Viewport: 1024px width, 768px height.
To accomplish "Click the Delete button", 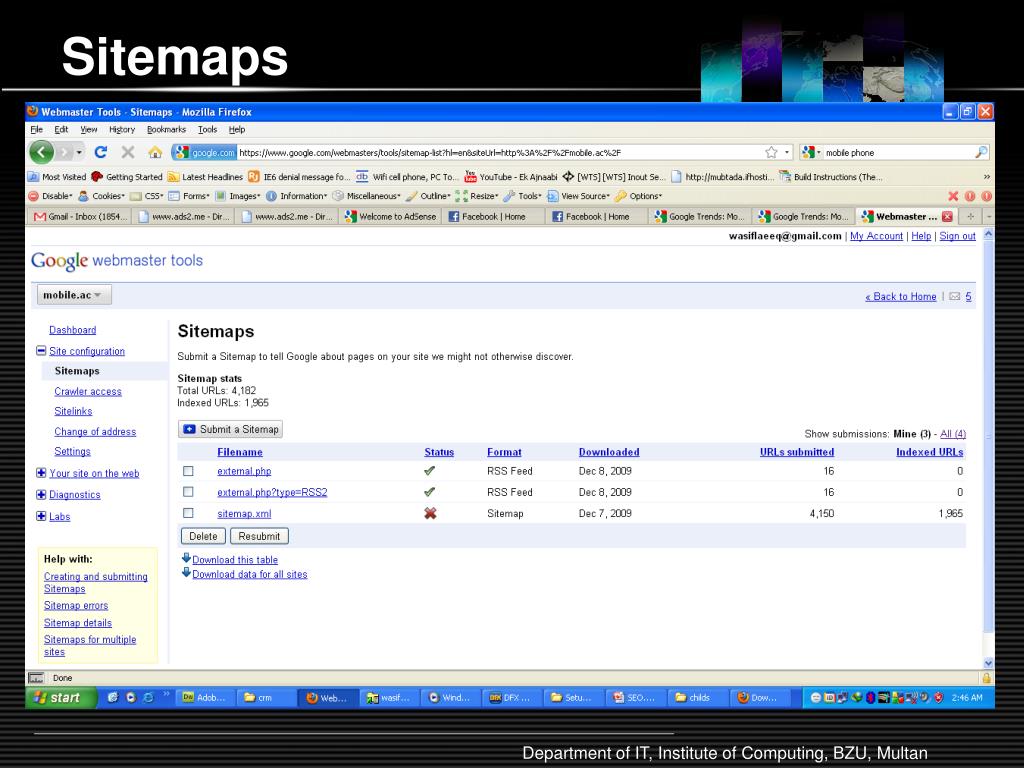I will [203, 536].
